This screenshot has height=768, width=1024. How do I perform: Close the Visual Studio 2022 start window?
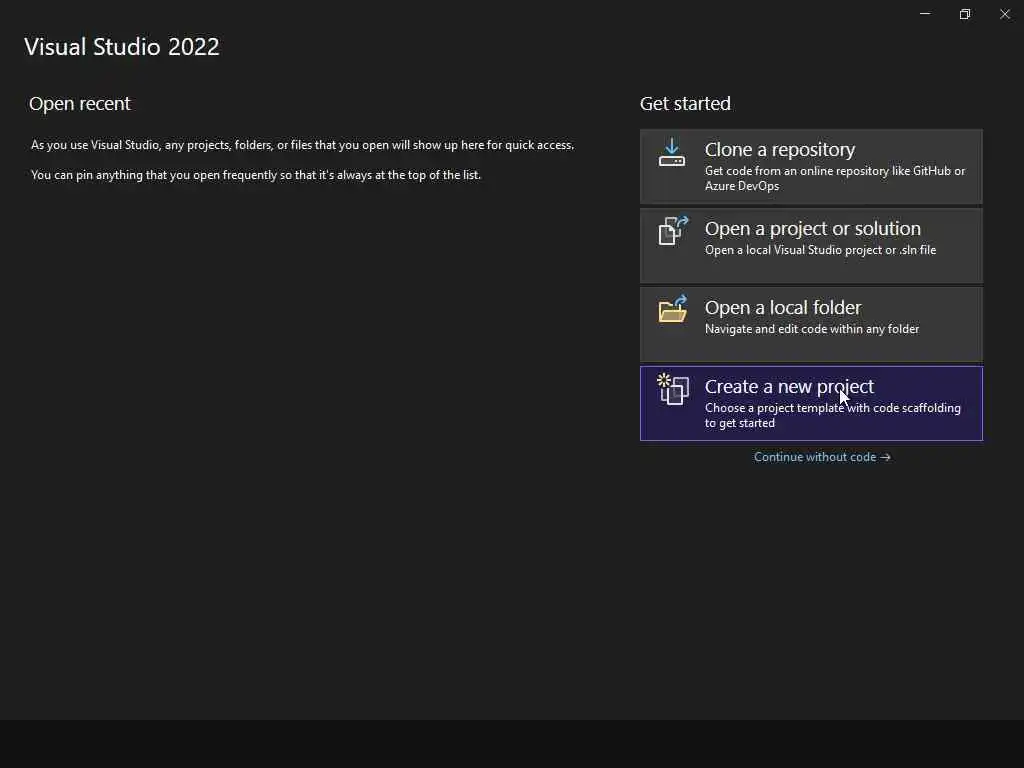[1004, 14]
